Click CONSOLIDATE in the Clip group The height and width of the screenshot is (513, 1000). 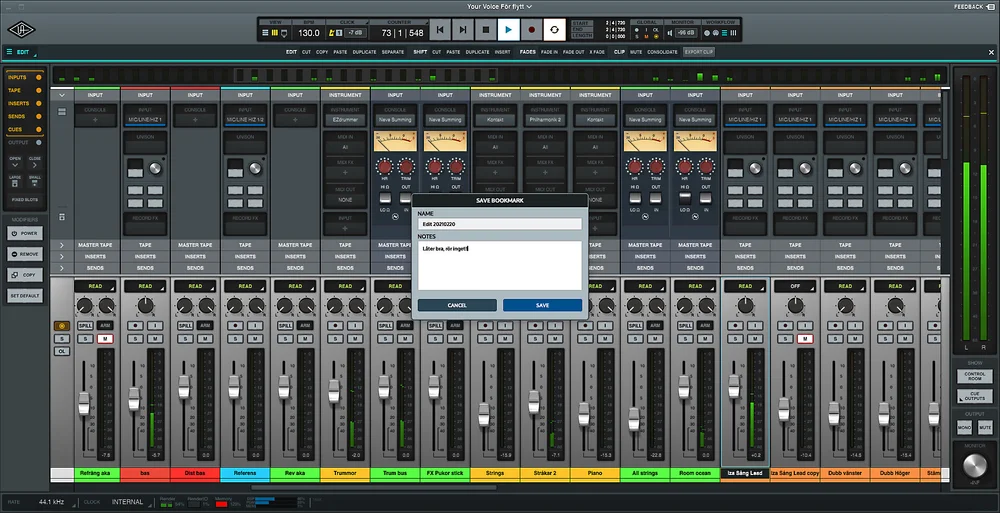pos(662,52)
